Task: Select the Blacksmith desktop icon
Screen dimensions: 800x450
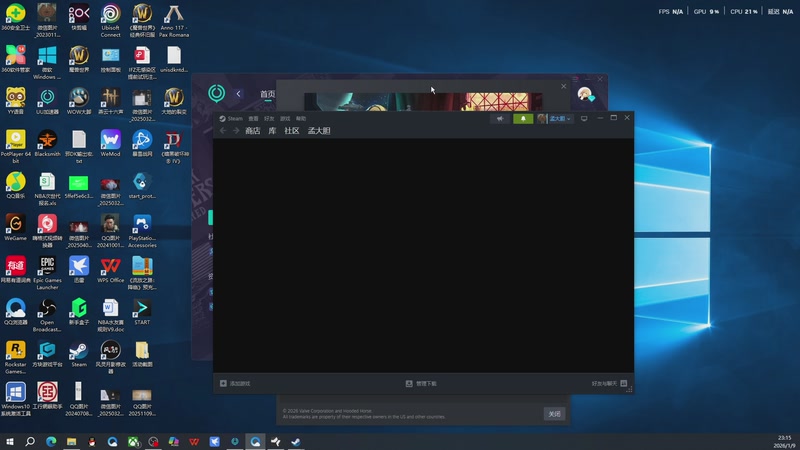Action: (x=47, y=143)
